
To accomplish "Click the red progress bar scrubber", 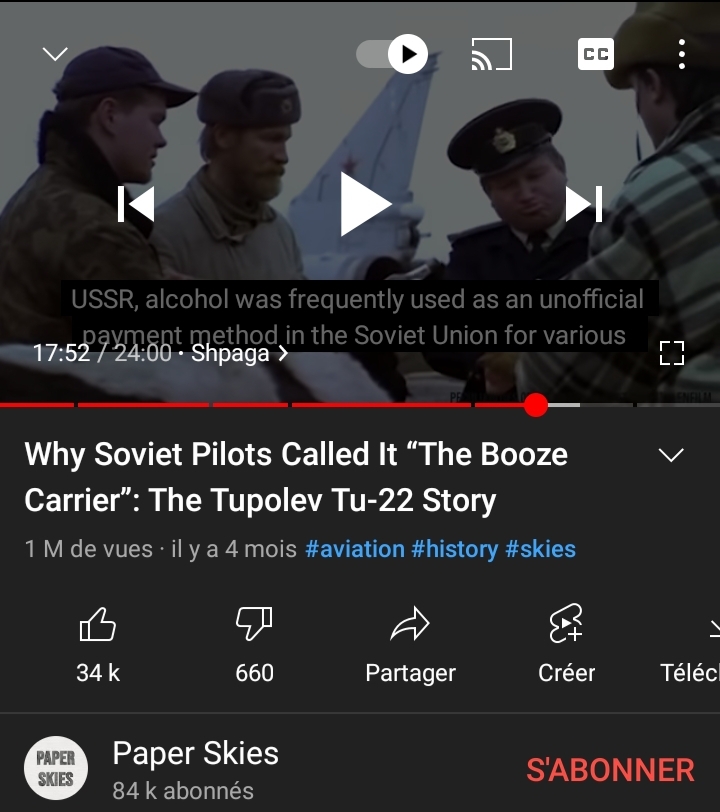I will (x=536, y=405).
